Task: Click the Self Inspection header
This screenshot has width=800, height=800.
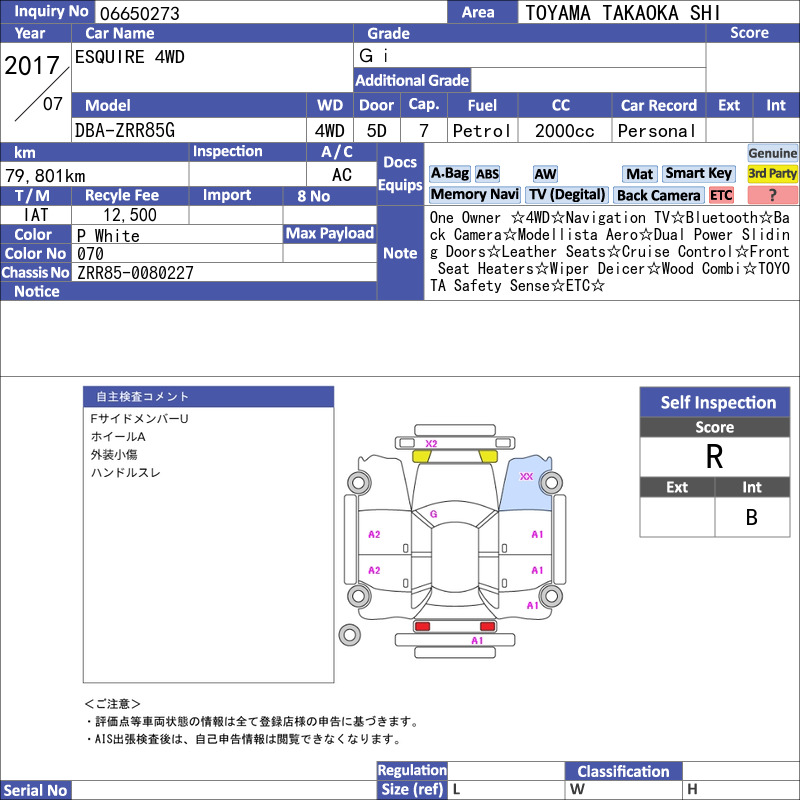Action: pyautogui.click(x=715, y=403)
